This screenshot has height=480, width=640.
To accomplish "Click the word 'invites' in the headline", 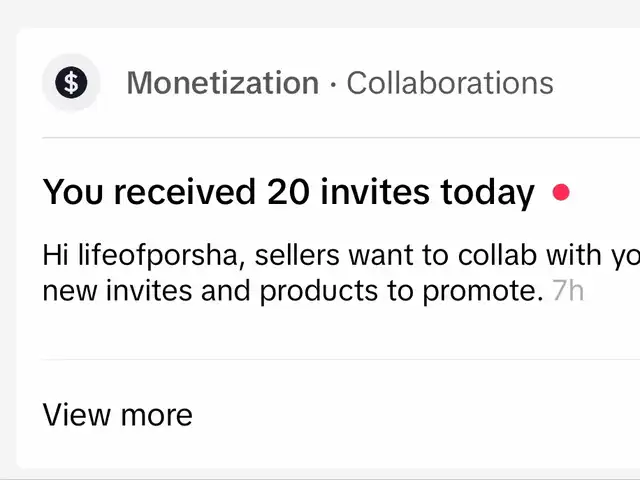I will click(375, 192).
